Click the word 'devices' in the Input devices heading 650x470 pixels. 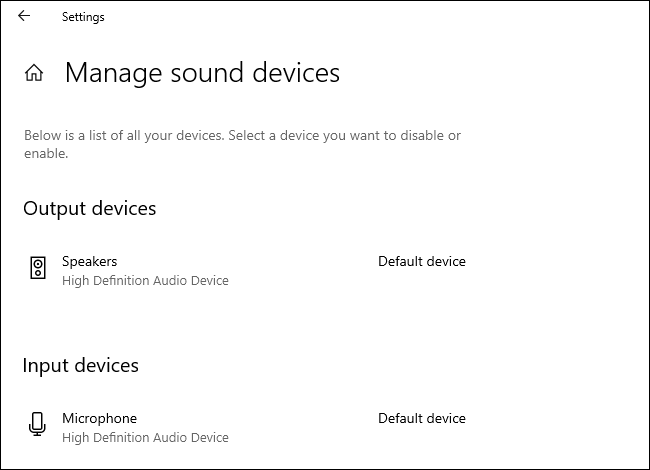tap(106, 365)
